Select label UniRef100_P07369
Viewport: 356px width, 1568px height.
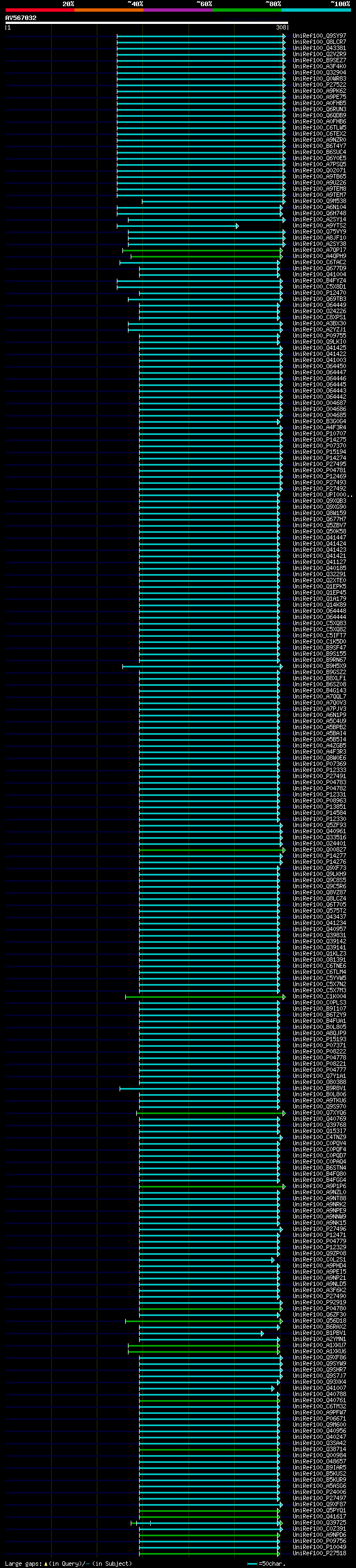[319, 764]
